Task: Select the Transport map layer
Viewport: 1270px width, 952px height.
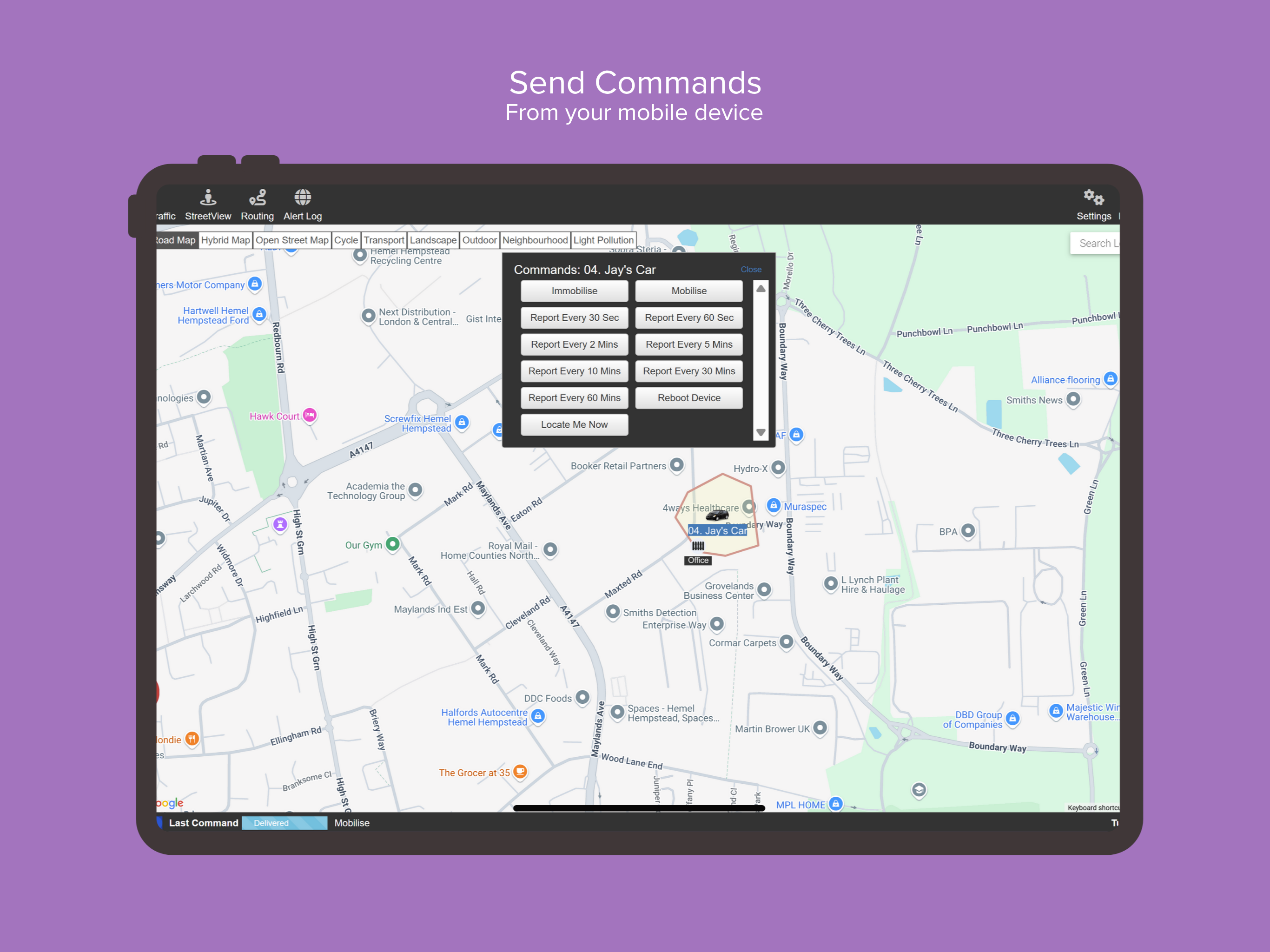Action: (x=384, y=240)
